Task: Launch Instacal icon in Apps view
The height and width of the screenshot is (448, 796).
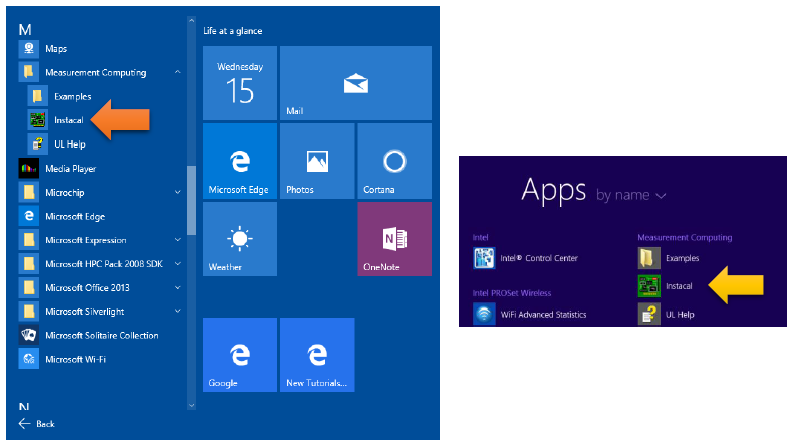Action: coord(649,286)
